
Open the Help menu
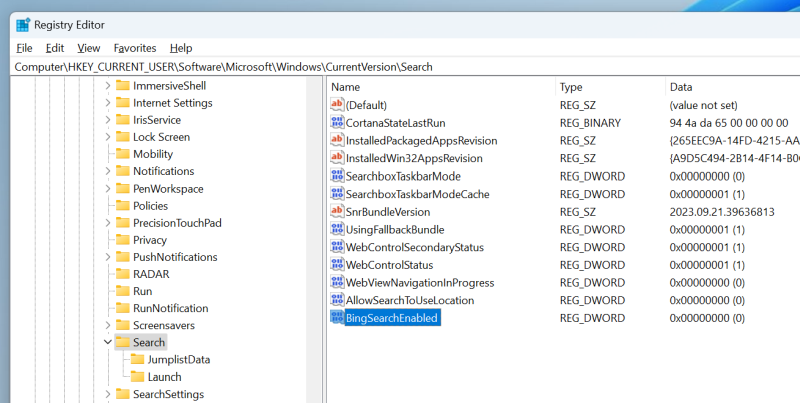[181, 48]
